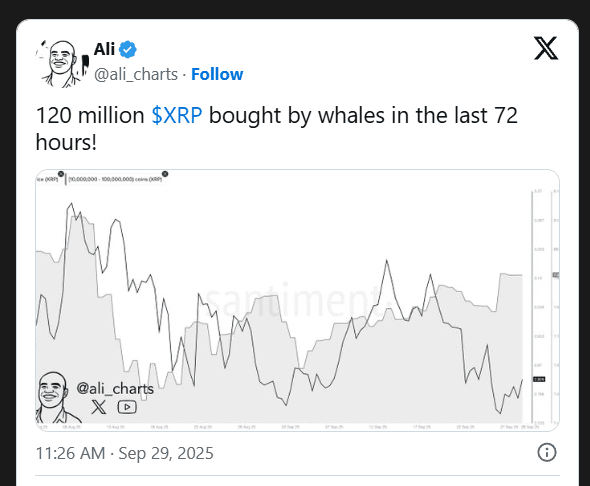Remove the 10,000,000-100,000,000 coins series

(x=165, y=174)
